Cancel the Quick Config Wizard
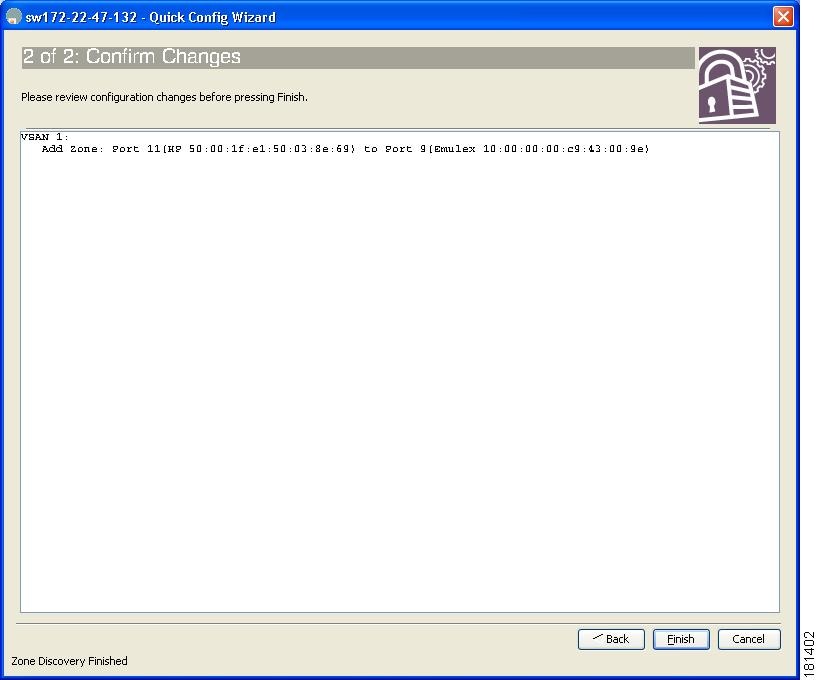This screenshot has height=680, width=817. click(749, 639)
